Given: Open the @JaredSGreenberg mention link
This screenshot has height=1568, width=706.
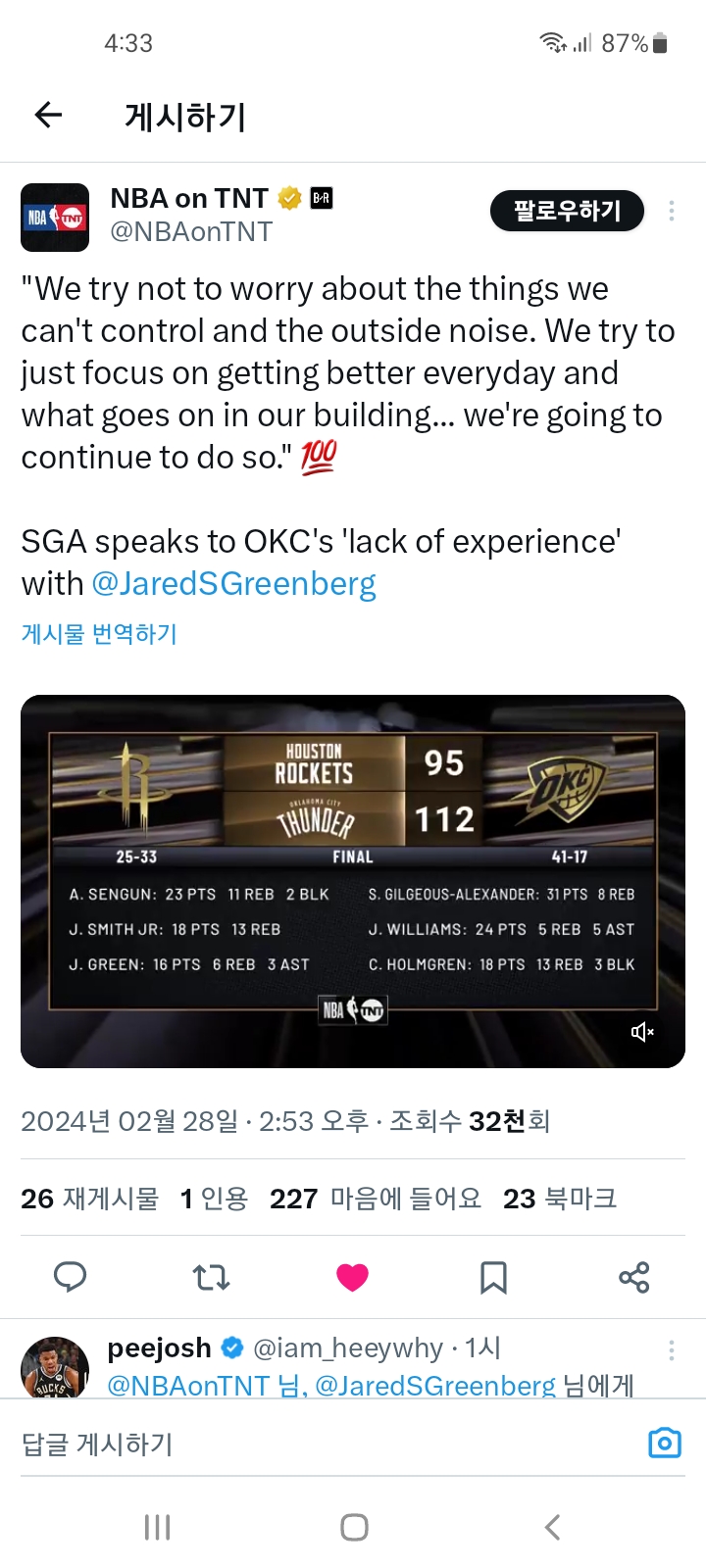Looking at the screenshot, I should pyautogui.click(x=233, y=584).
